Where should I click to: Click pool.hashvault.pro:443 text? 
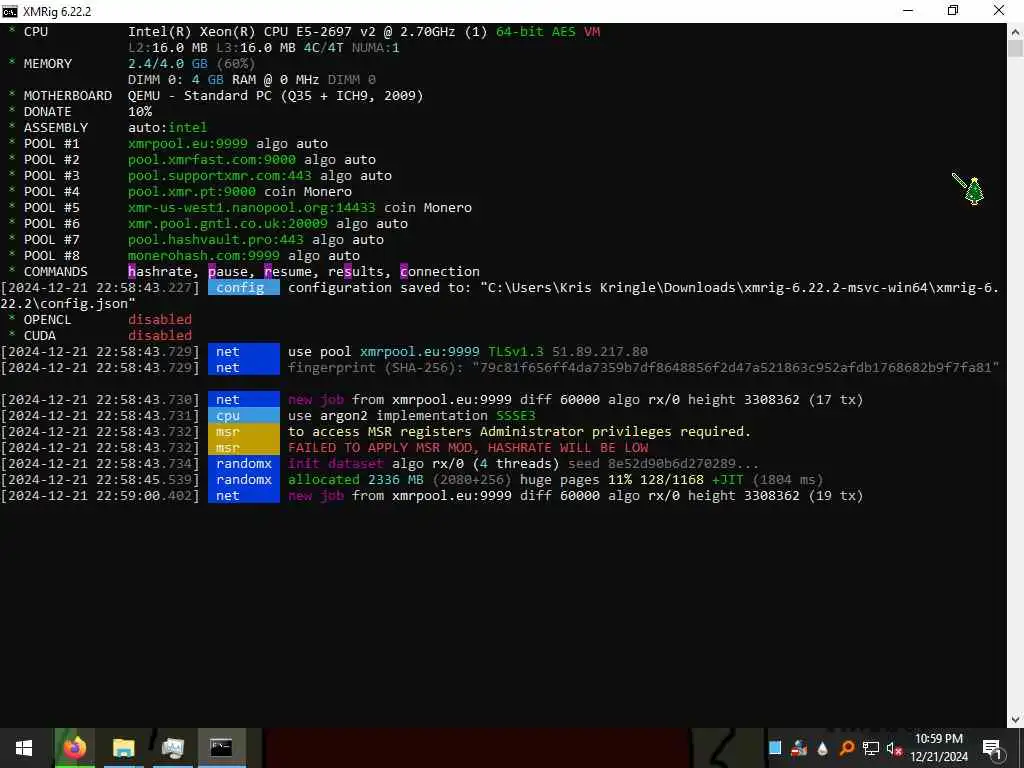[216, 240]
